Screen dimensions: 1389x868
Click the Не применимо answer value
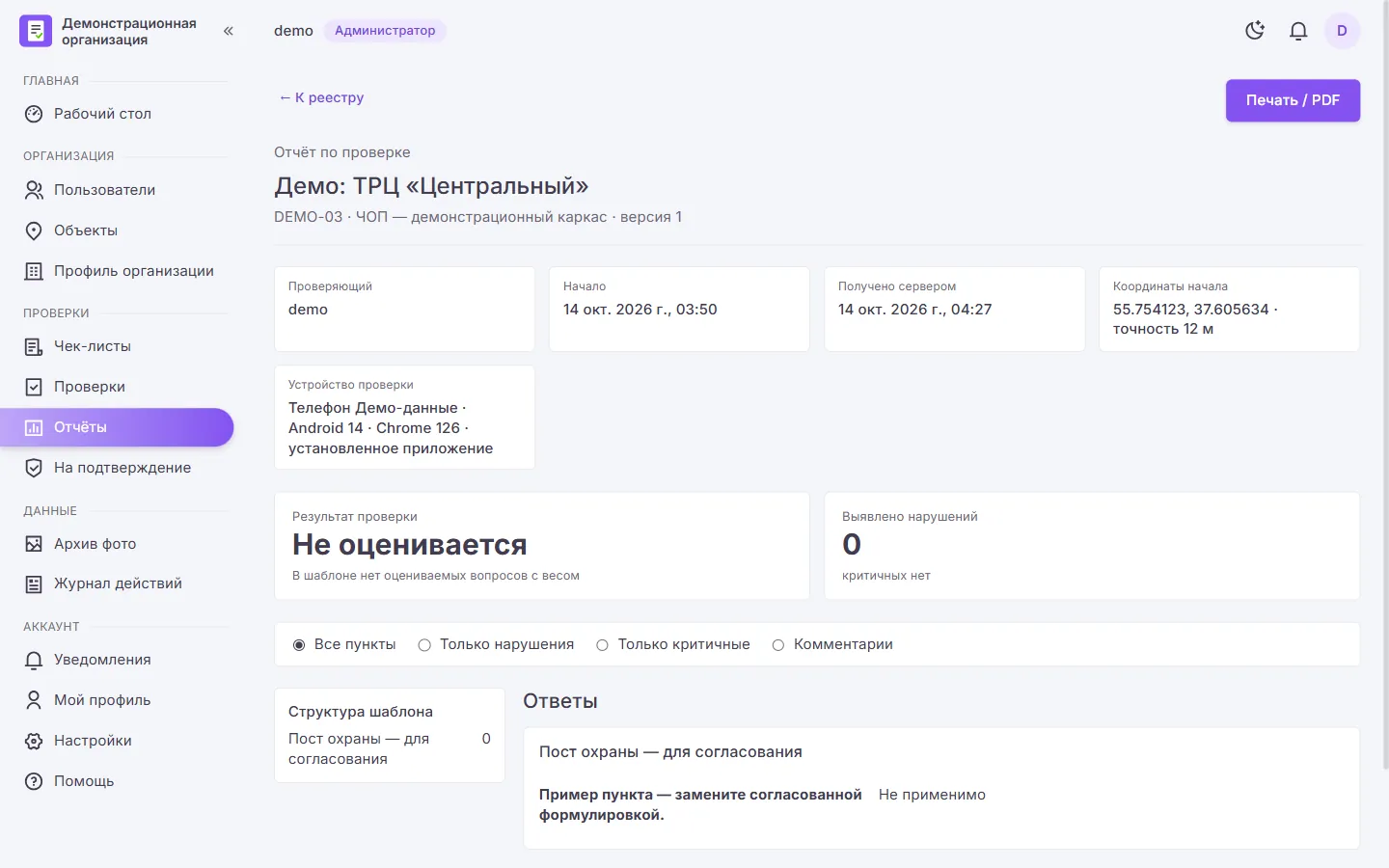pyautogui.click(x=932, y=795)
